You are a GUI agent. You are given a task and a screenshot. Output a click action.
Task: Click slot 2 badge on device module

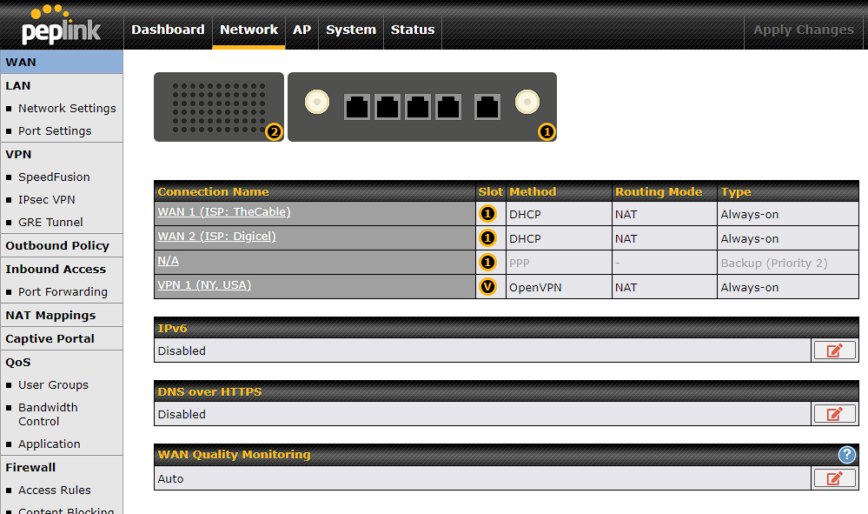tap(273, 131)
